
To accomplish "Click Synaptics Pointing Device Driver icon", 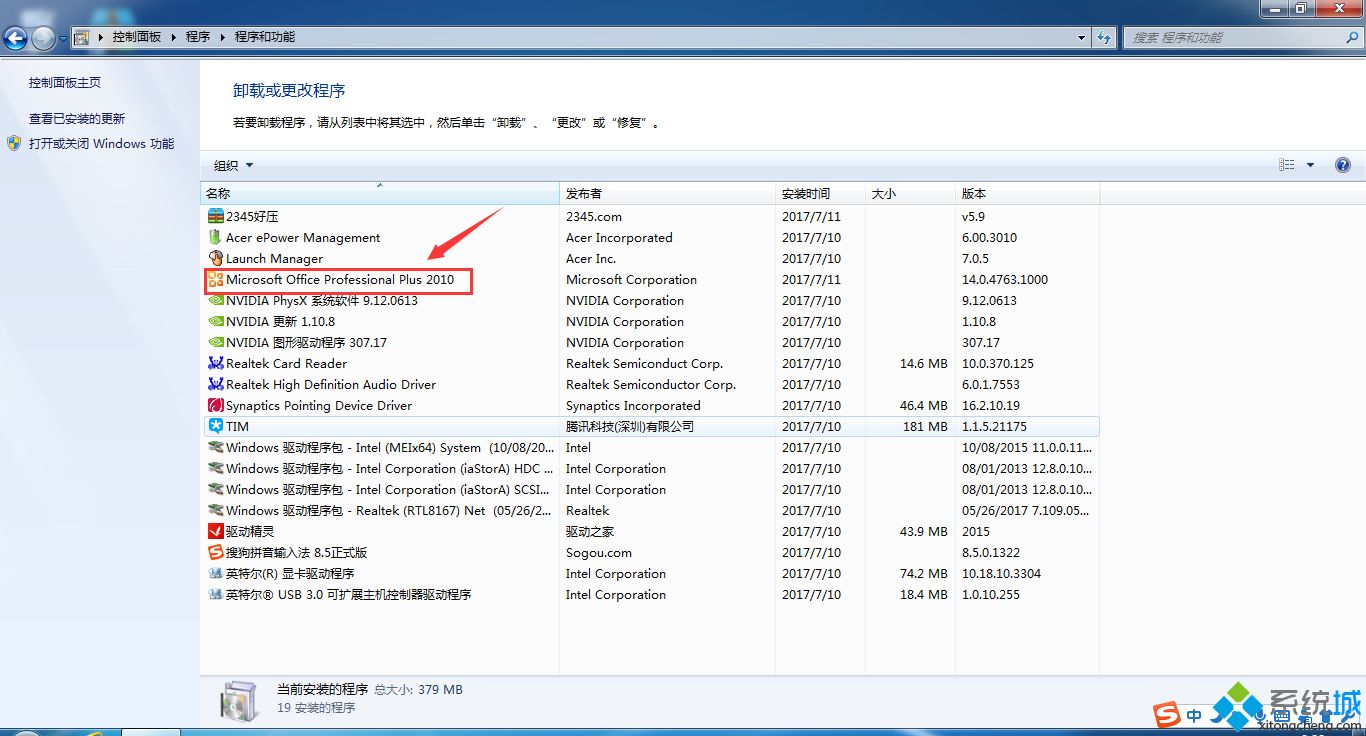I will 215,405.
